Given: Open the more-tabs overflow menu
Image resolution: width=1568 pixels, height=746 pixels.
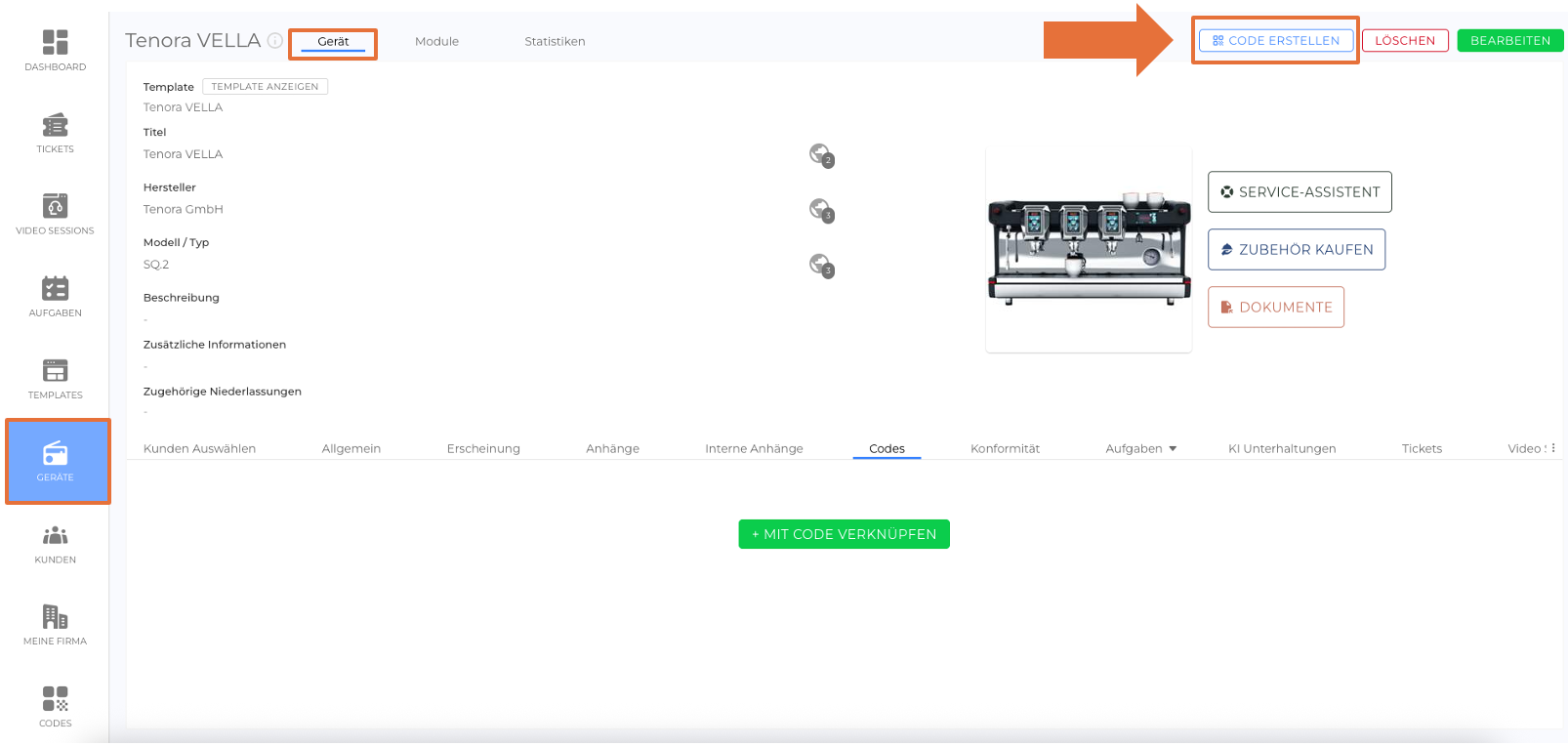Looking at the screenshot, I should (x=1552, y=449).
